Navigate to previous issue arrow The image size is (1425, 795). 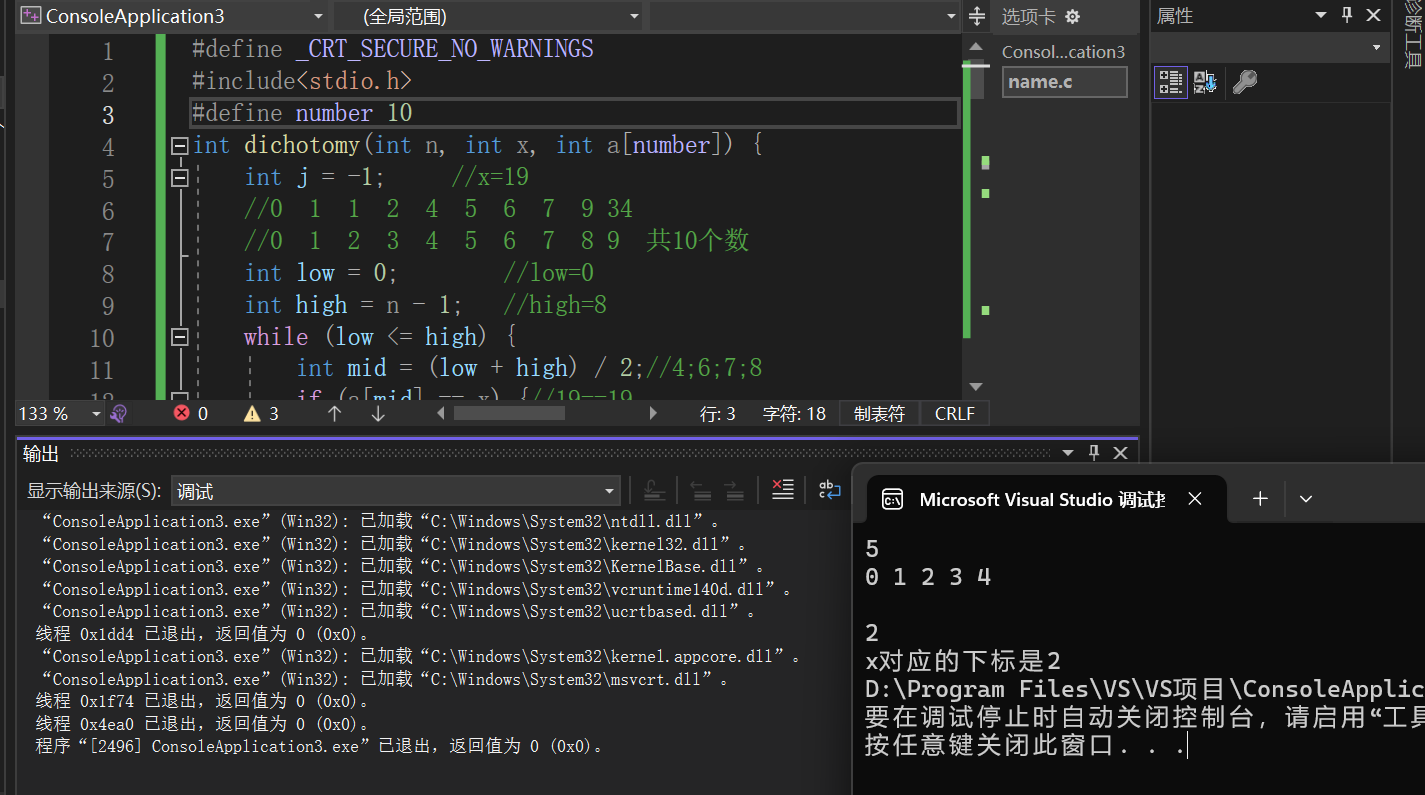click(x=335, y=413)
